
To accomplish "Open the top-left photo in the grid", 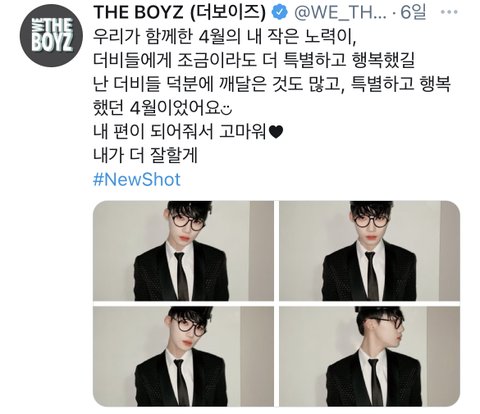I will coord(183,251).
